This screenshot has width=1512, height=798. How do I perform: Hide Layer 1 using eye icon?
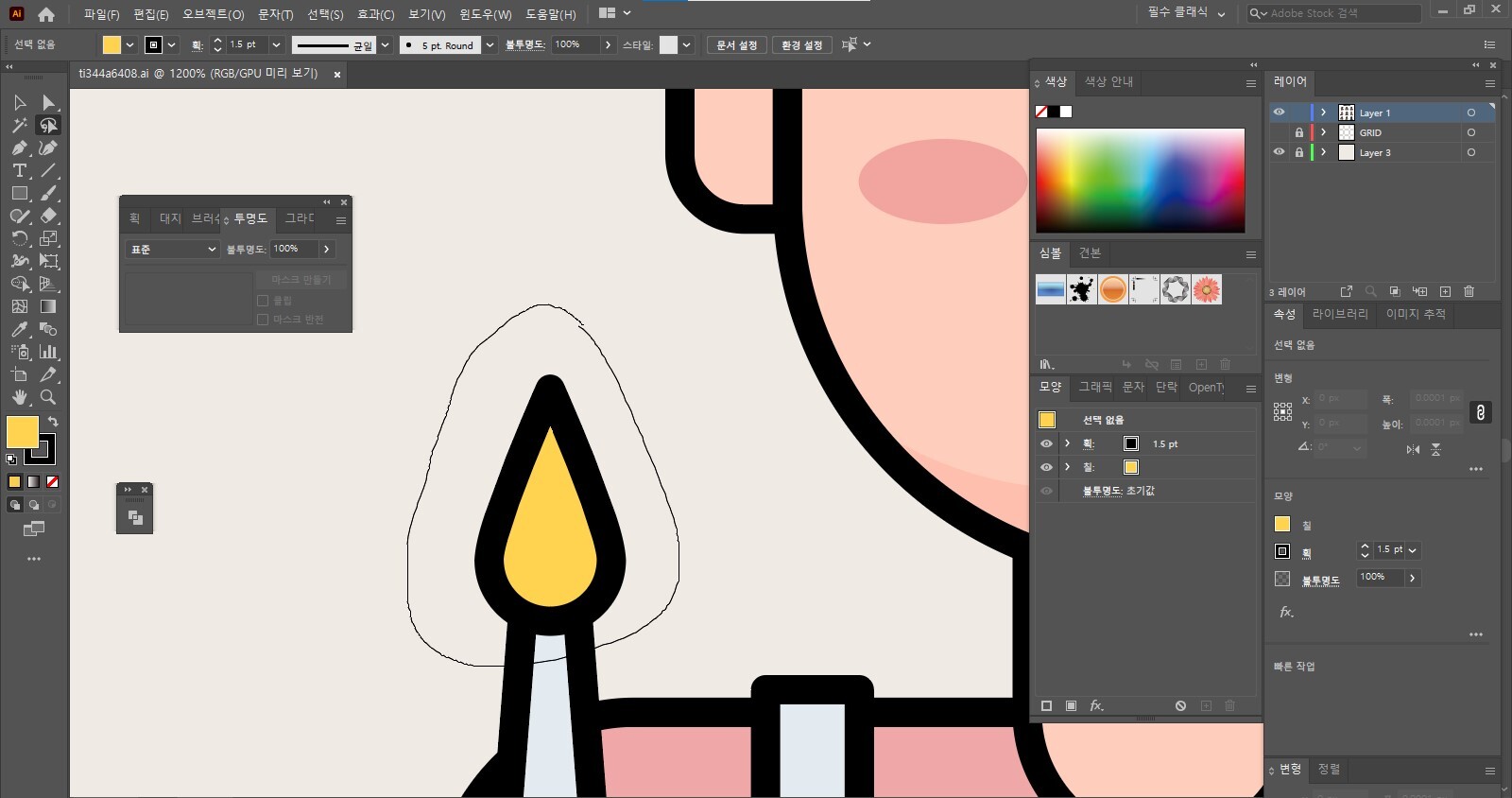(x=1279, y=113)
